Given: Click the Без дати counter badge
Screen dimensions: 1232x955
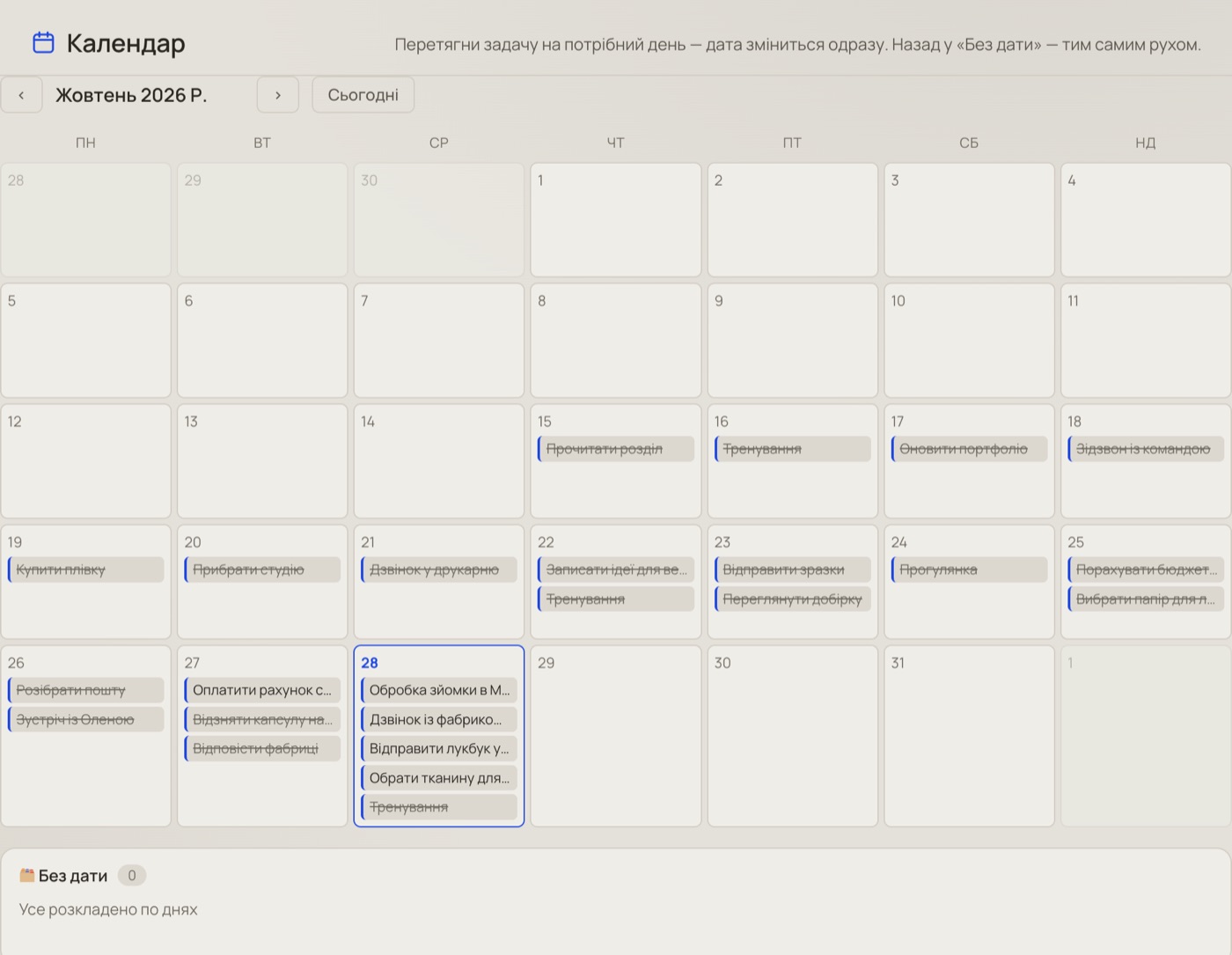Looking at the screenshot, I should (132, 875).
